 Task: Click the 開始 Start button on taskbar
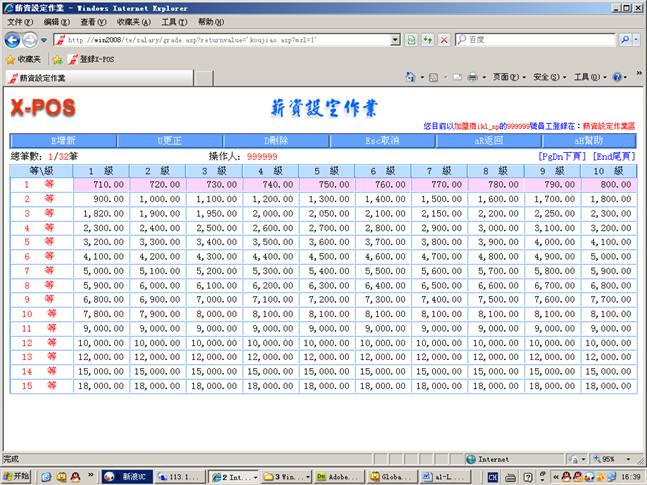coord(17,476)
